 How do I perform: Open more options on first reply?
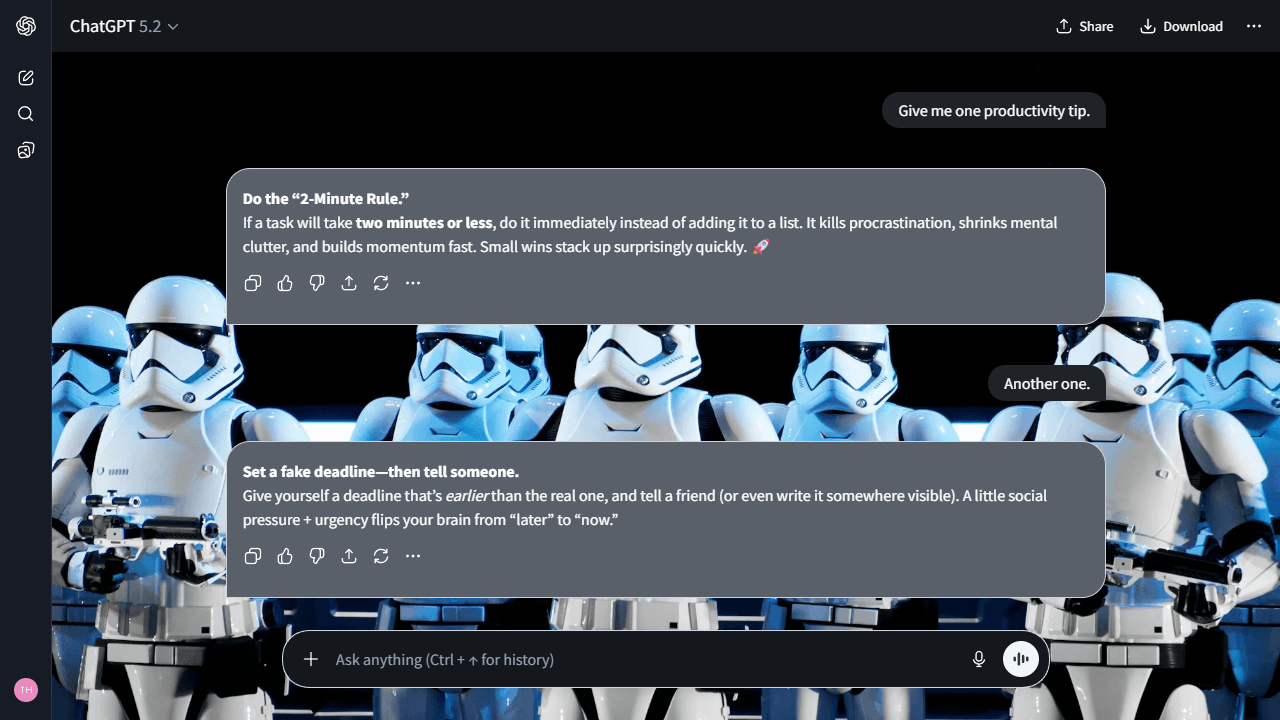point(412,283)
